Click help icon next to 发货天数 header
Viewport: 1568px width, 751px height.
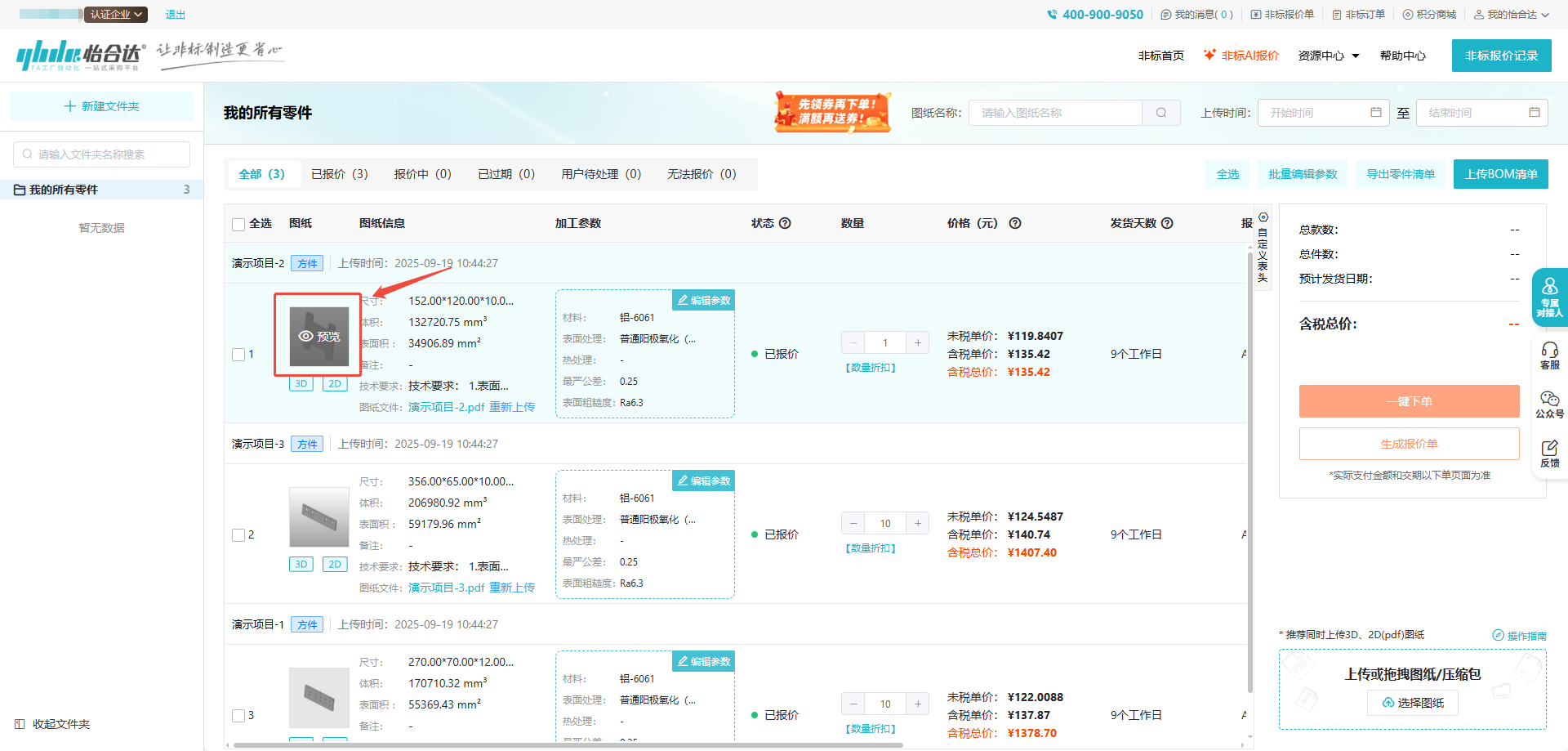[1167, 223]
